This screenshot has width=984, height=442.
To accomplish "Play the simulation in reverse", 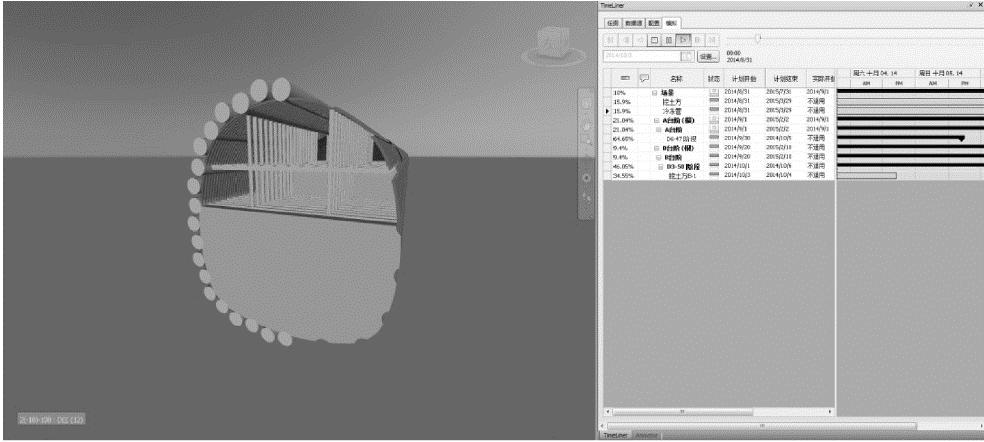I will pos(639,40).
